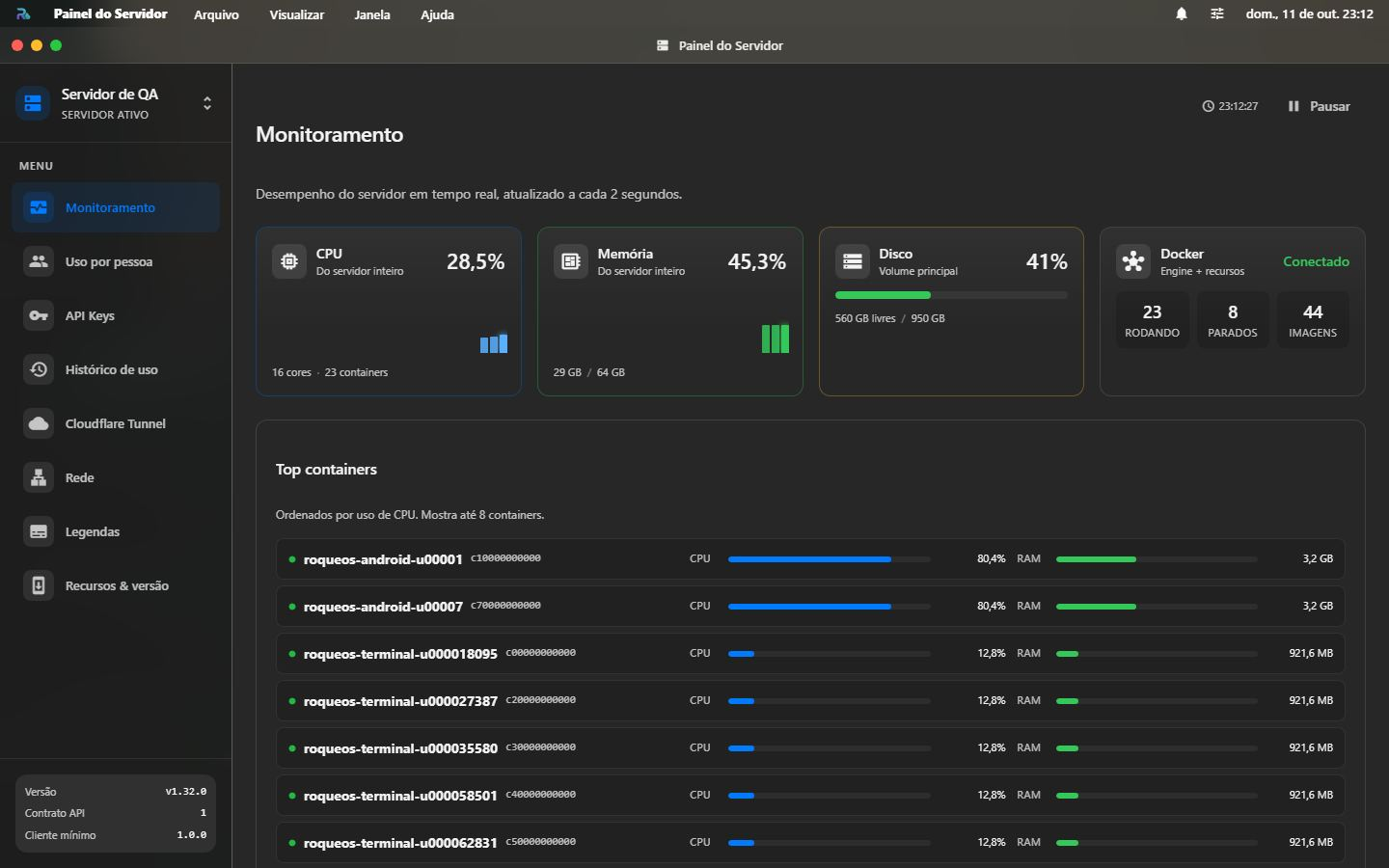Pause real-time monitoring updates
The image size is (1389, 868).
[x=1319, y=106]
